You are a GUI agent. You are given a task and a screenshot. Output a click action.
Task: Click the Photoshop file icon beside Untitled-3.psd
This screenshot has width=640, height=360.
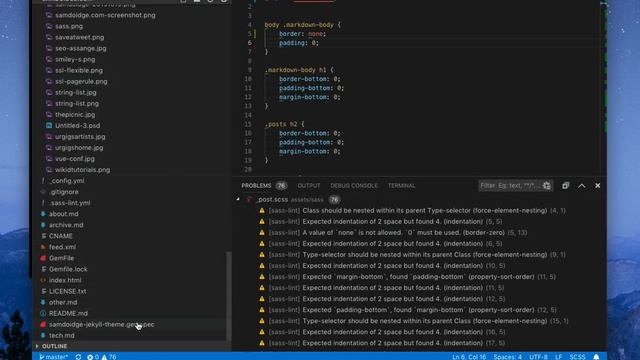pos(49,126)
